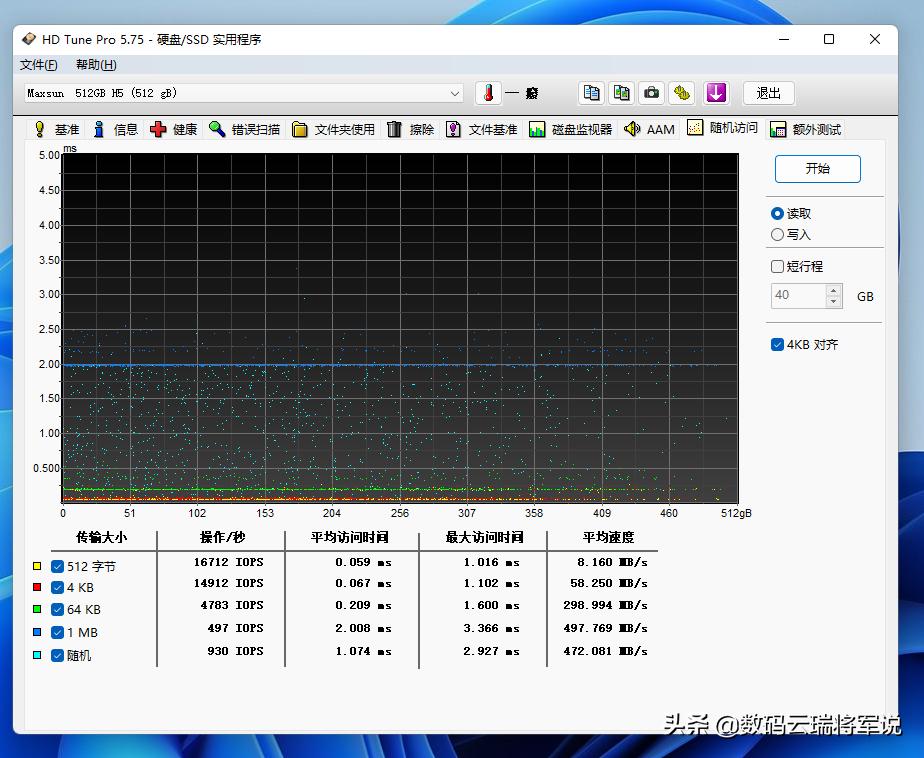Image resolution: width=924 pixels, height=758 pixels.
Task: Select the 写入 write radio button
Action: pyautogui.click(x=777, y=235)
